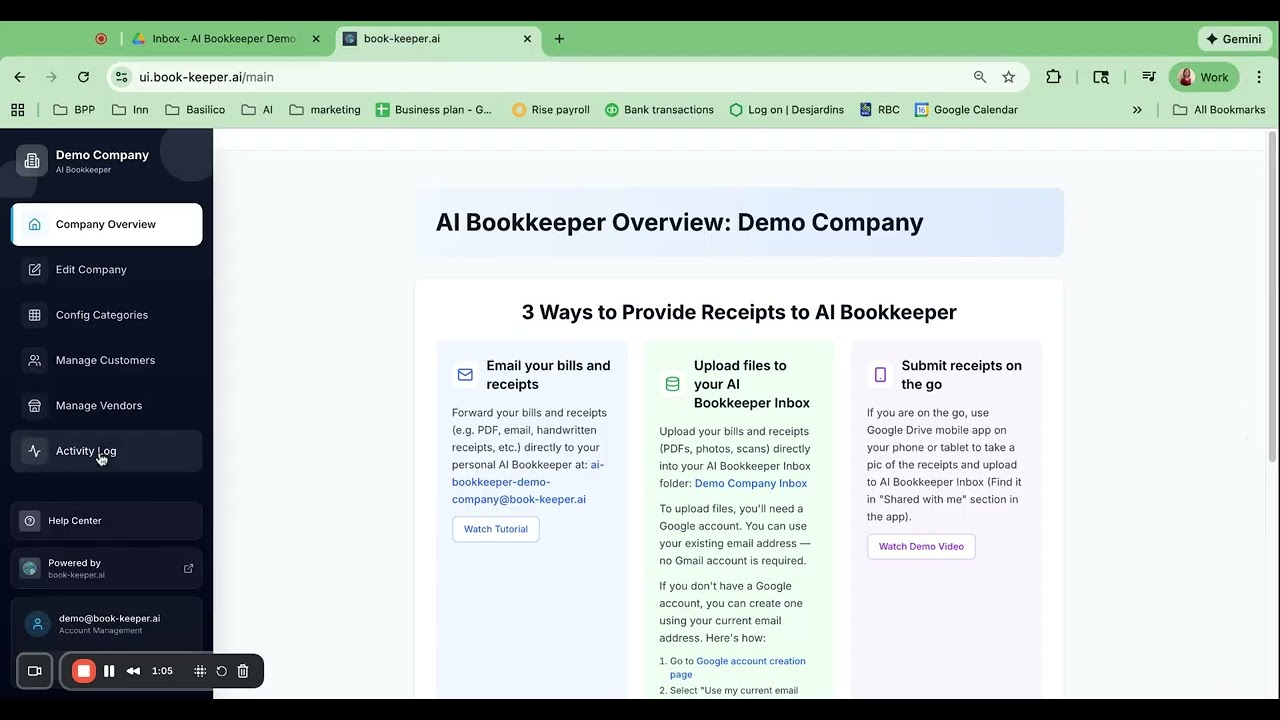The image size is (1280, 720).
Task: Reload the current page
Action: click(x=83, y=77)
